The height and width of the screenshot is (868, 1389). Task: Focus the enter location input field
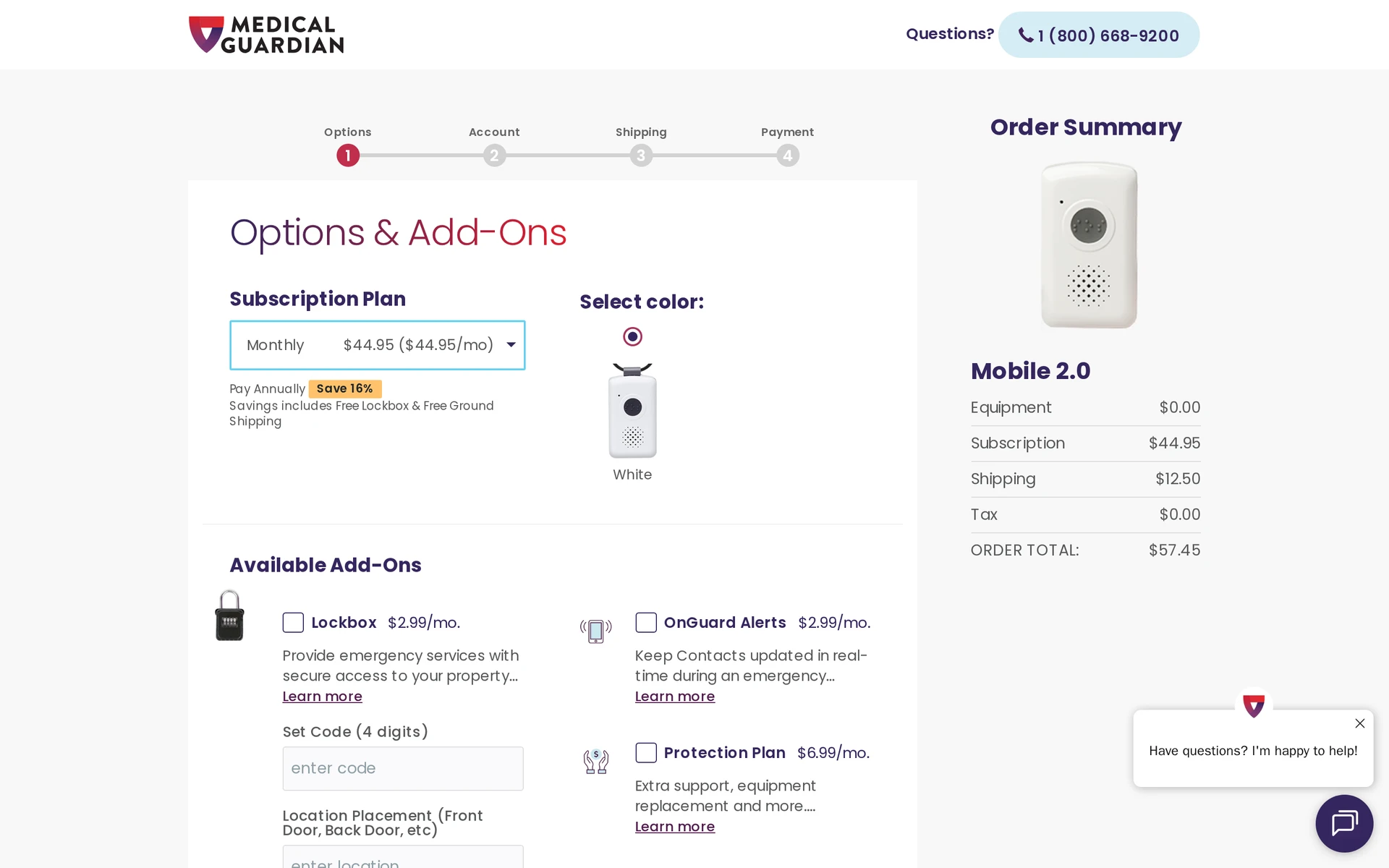point(403,858)
